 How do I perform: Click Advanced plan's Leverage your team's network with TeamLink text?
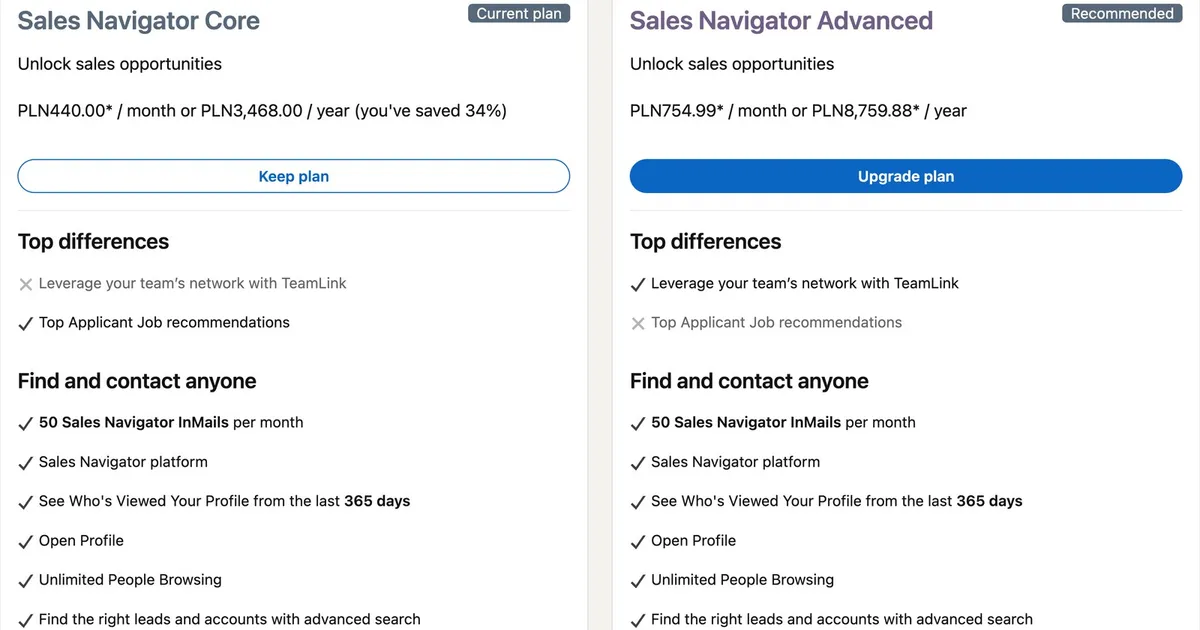(x=805, y=283)
